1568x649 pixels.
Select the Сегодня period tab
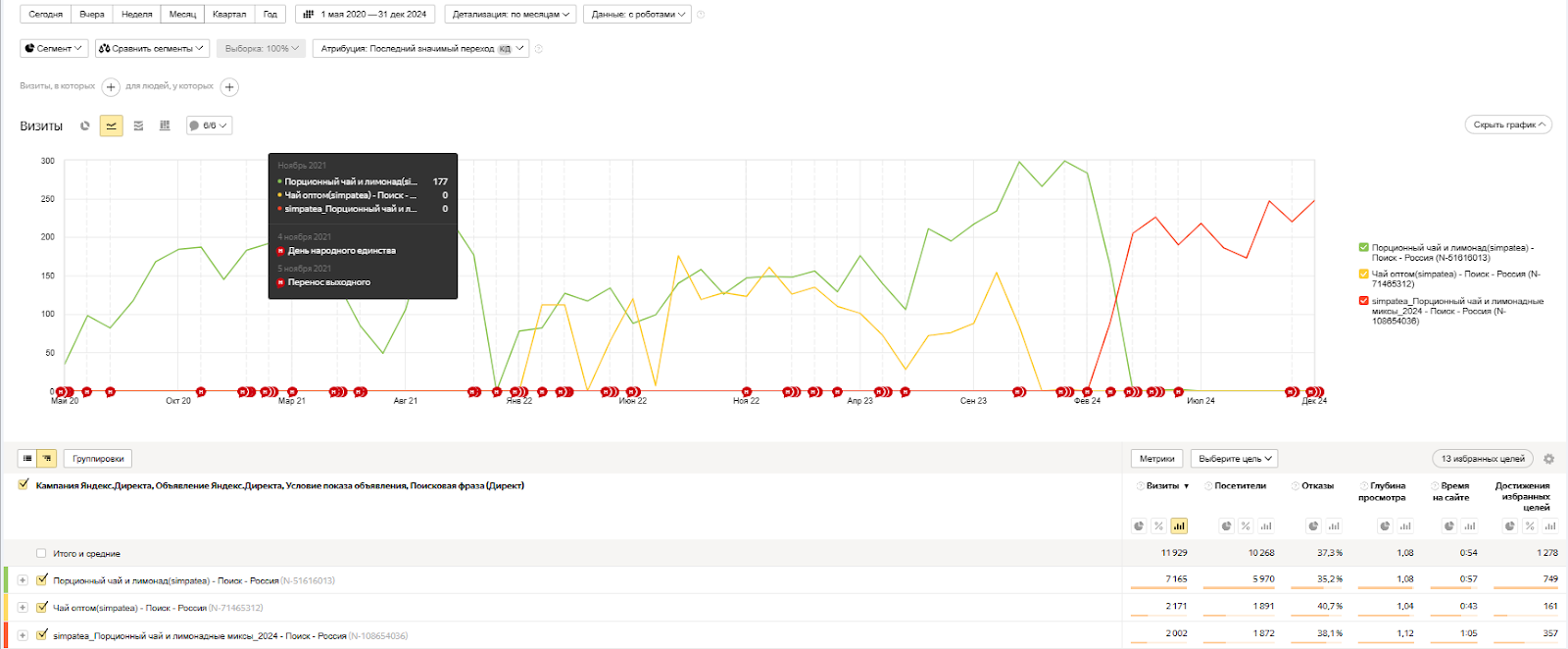(x=46, y=15)
